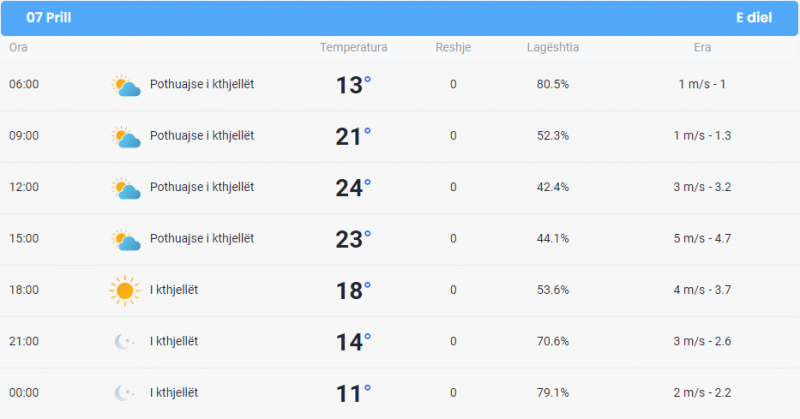The image size is (800, 419).
Task: Click the partly cloudy icon at 09:00
Action: click(x=126, y=137)
